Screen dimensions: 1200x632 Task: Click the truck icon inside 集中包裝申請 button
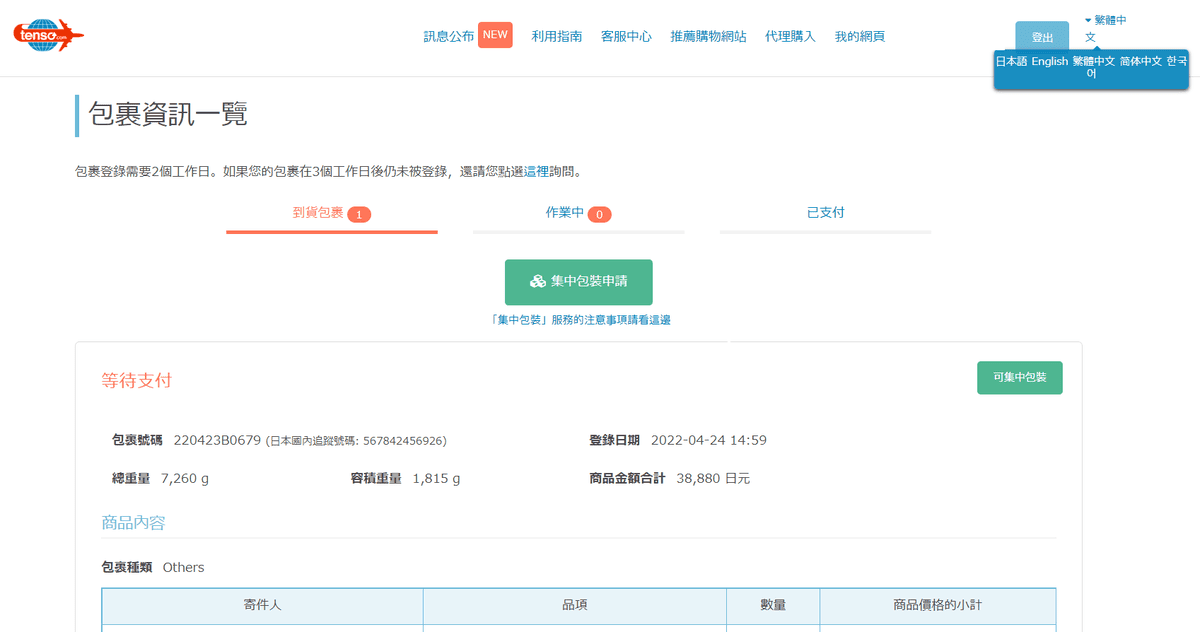pyautogui.click(x=536, y=282)
